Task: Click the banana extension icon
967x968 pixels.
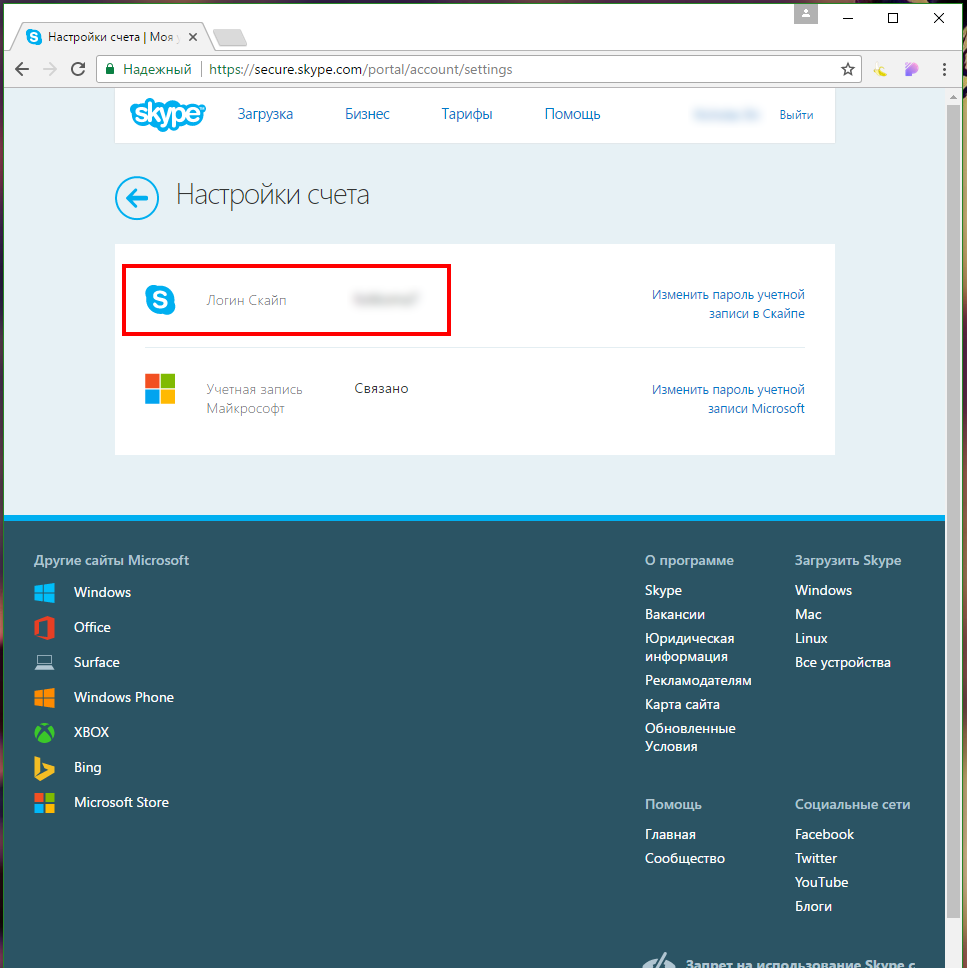Action: click(x=881, y=70)
